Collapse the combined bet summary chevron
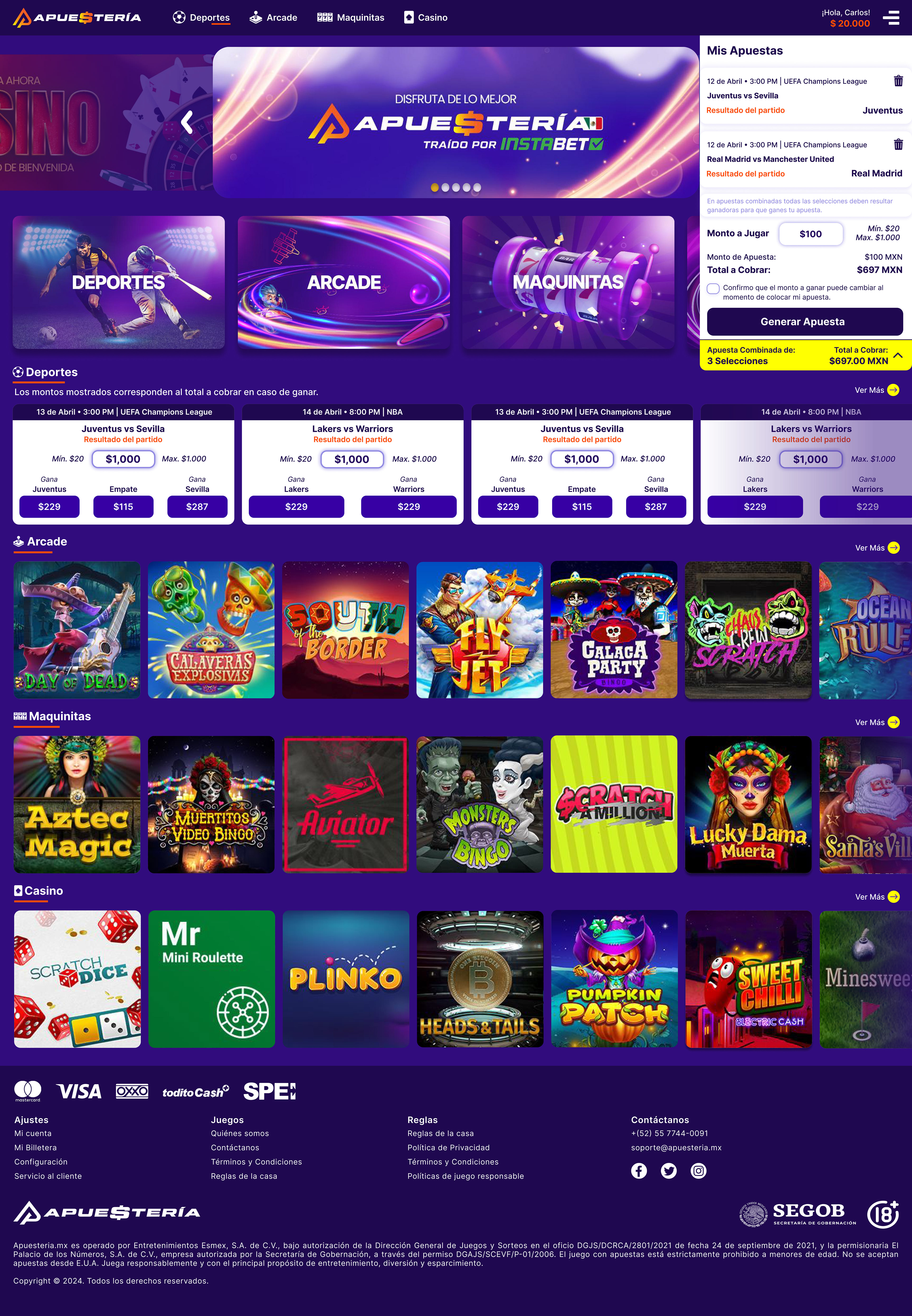This screenshot has height=1316, width=912. [898, 355]
